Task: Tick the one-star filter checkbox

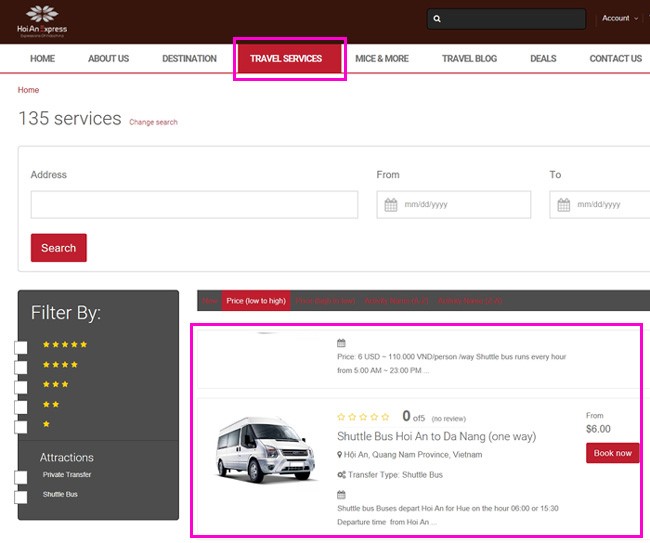Action: [x=21, y=427]
